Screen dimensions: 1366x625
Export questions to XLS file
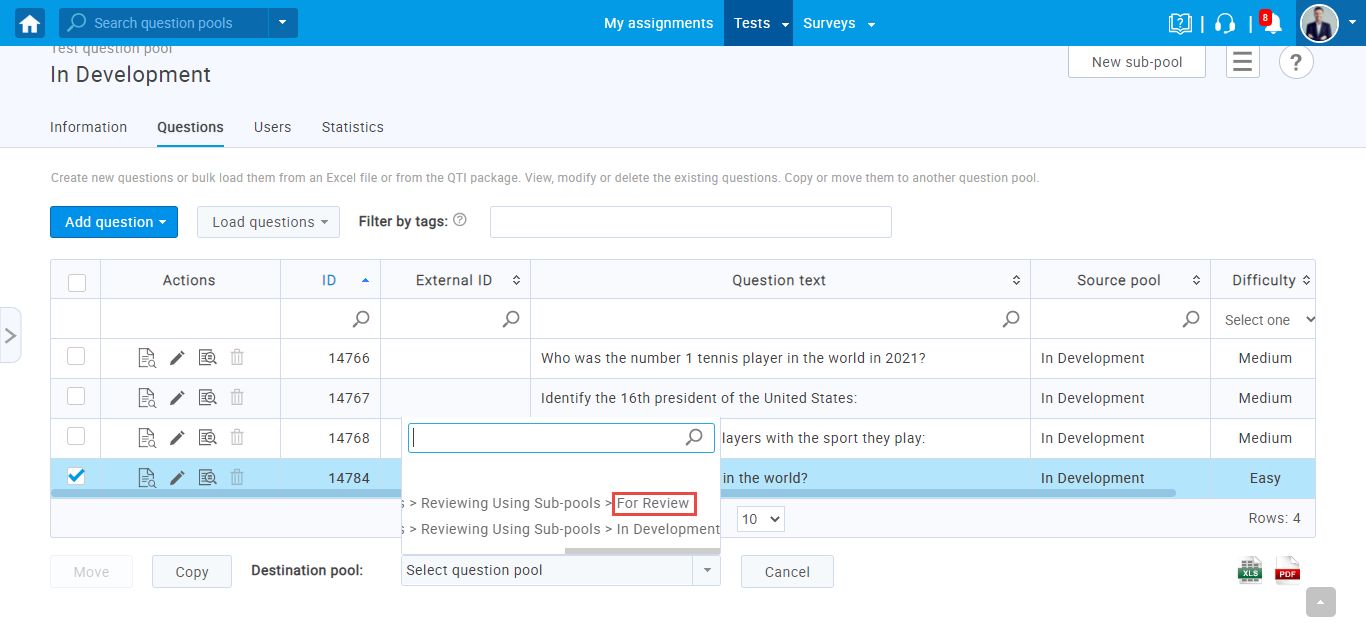tap(1250, 570)
